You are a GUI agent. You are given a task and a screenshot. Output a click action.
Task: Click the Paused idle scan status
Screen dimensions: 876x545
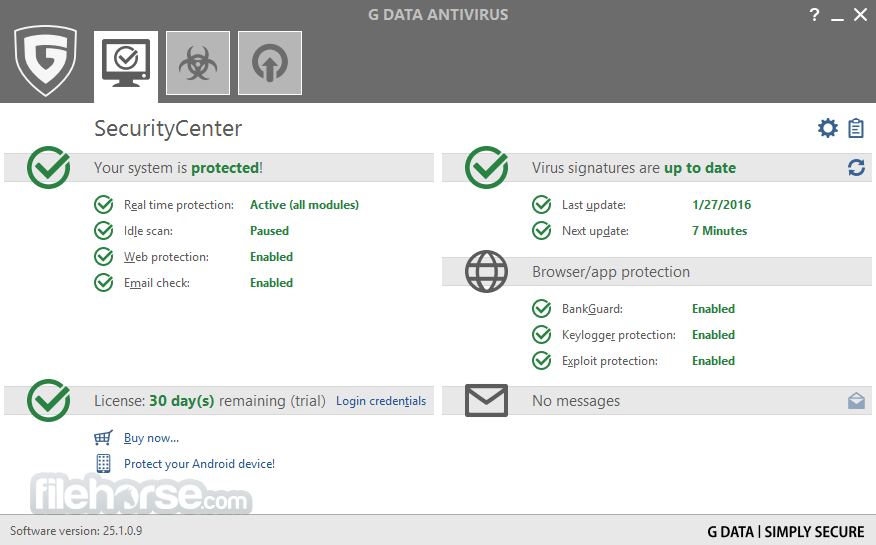click(269, 231)
